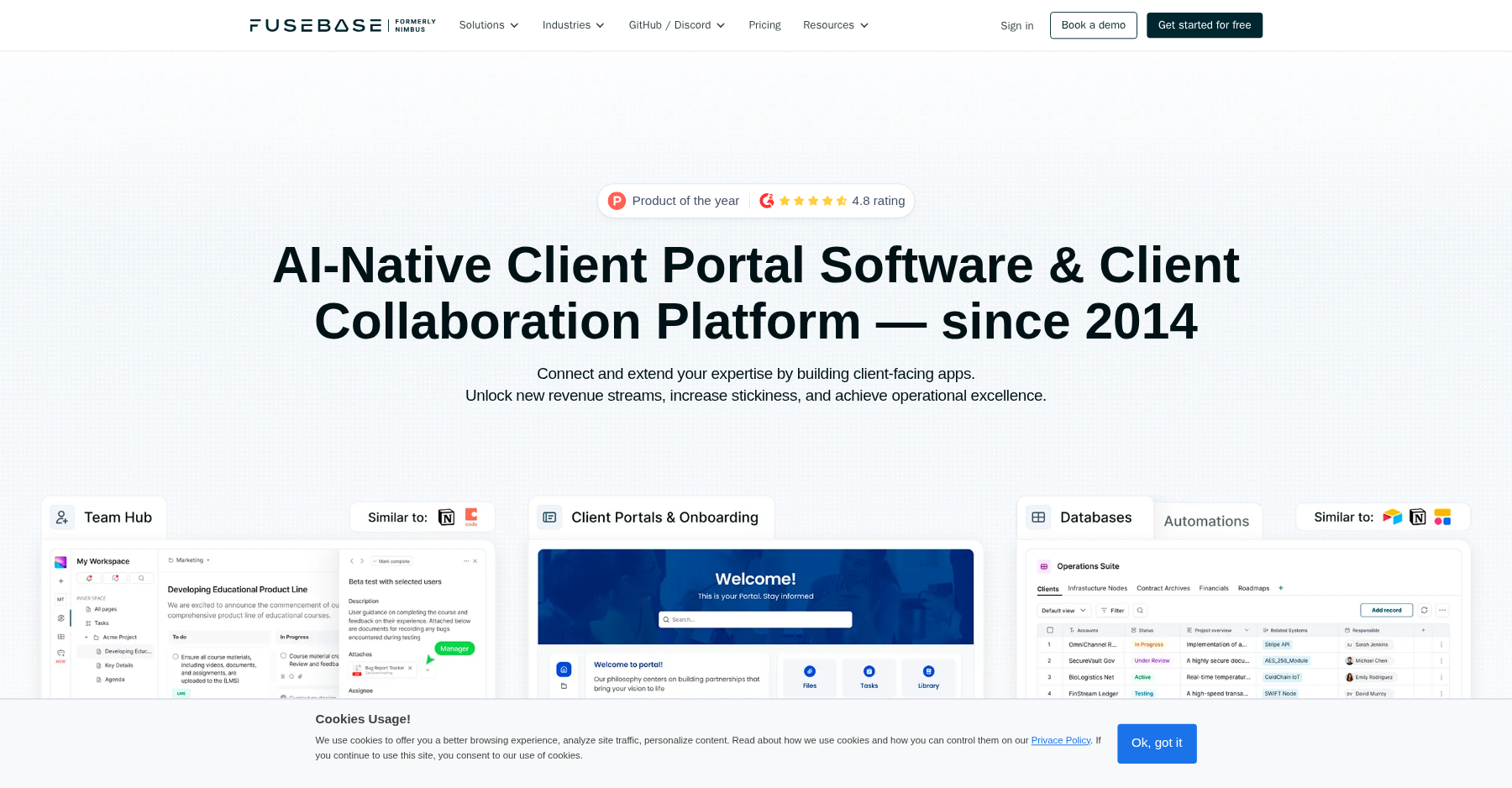The width and height of the screenshot is (1512, 788).
Task: Click the Book a demo button
Action: [1094, 25]
